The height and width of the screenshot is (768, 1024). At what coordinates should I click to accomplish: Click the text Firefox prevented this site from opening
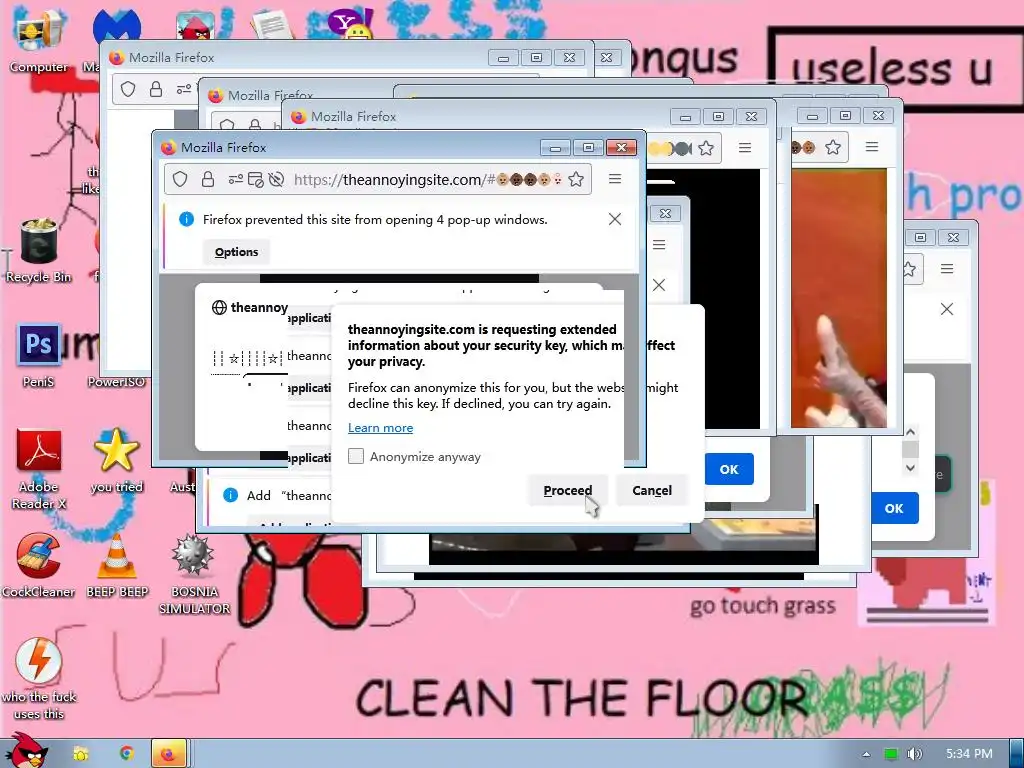[375, 219]
